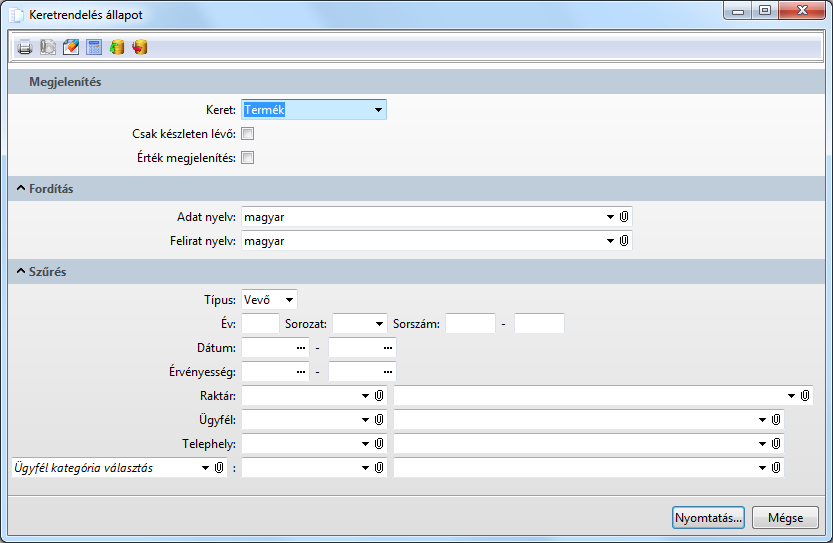
Task: Click into the Év input field
Action: (260, 323)
